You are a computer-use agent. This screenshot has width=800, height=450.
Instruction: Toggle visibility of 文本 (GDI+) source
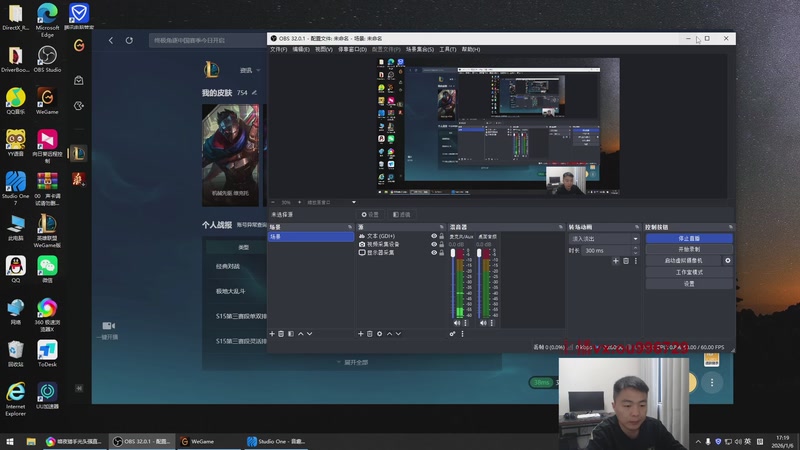pos(434,236)
